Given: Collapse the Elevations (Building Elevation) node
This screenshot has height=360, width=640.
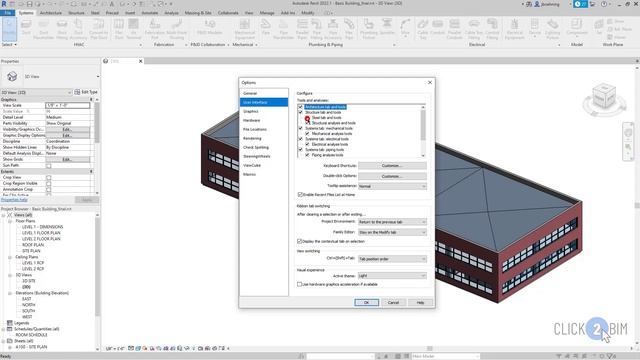Looking at the screenshot, I should [10, 293].
